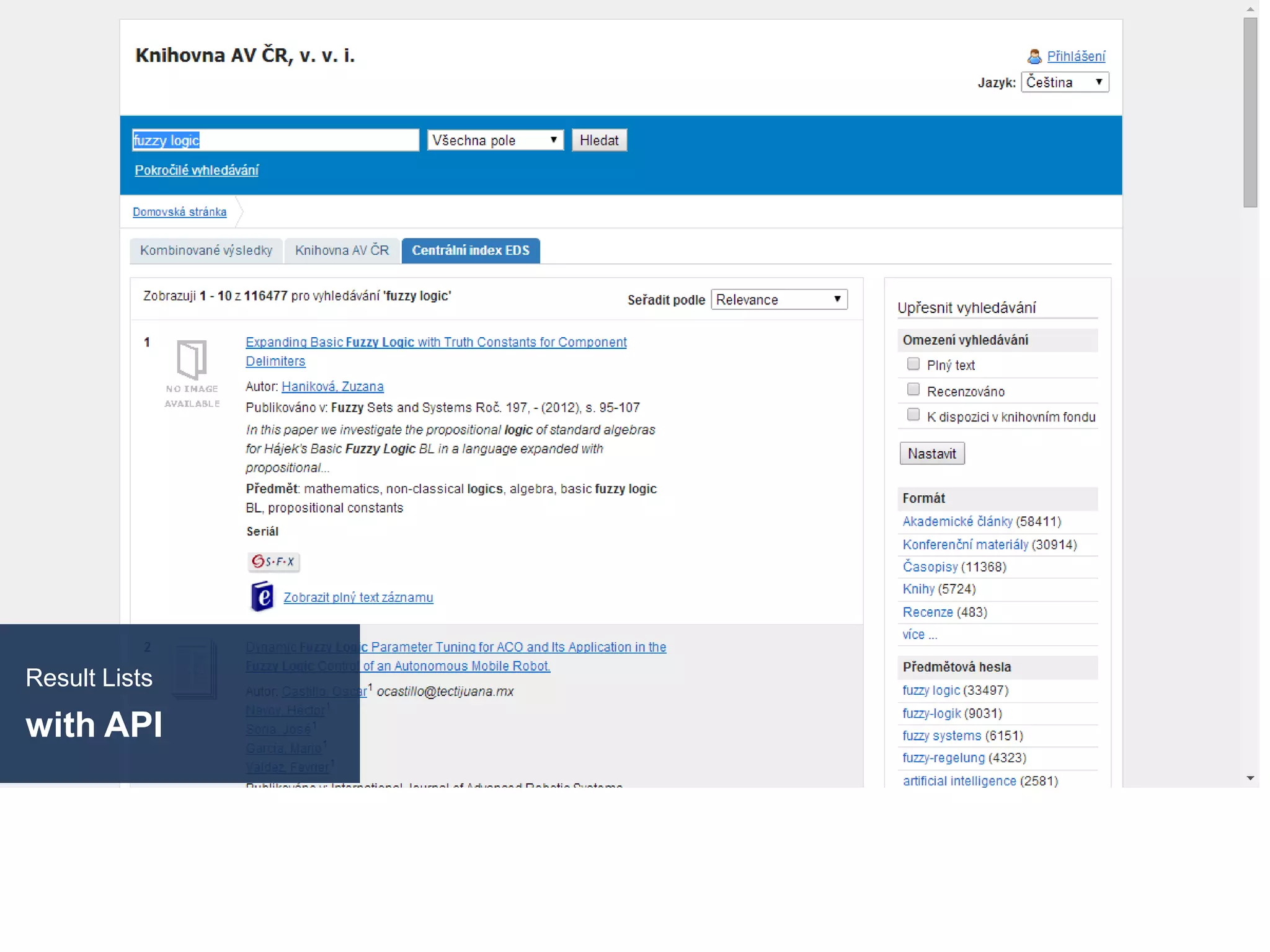
Task: Open author Haniková, Zuzana link
Action: pos(332,386)
